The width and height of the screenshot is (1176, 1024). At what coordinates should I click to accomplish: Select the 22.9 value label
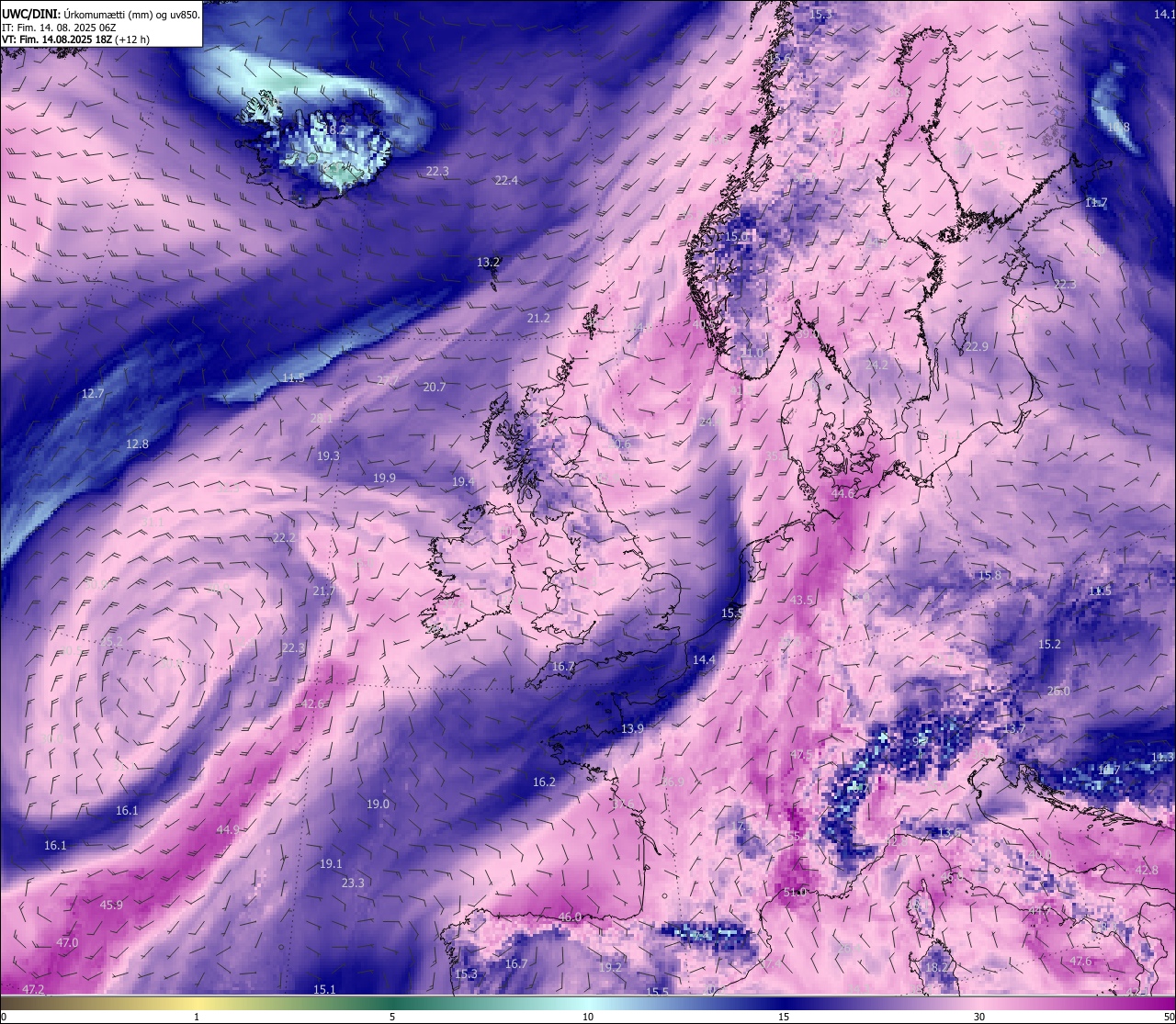coord(976,346)
